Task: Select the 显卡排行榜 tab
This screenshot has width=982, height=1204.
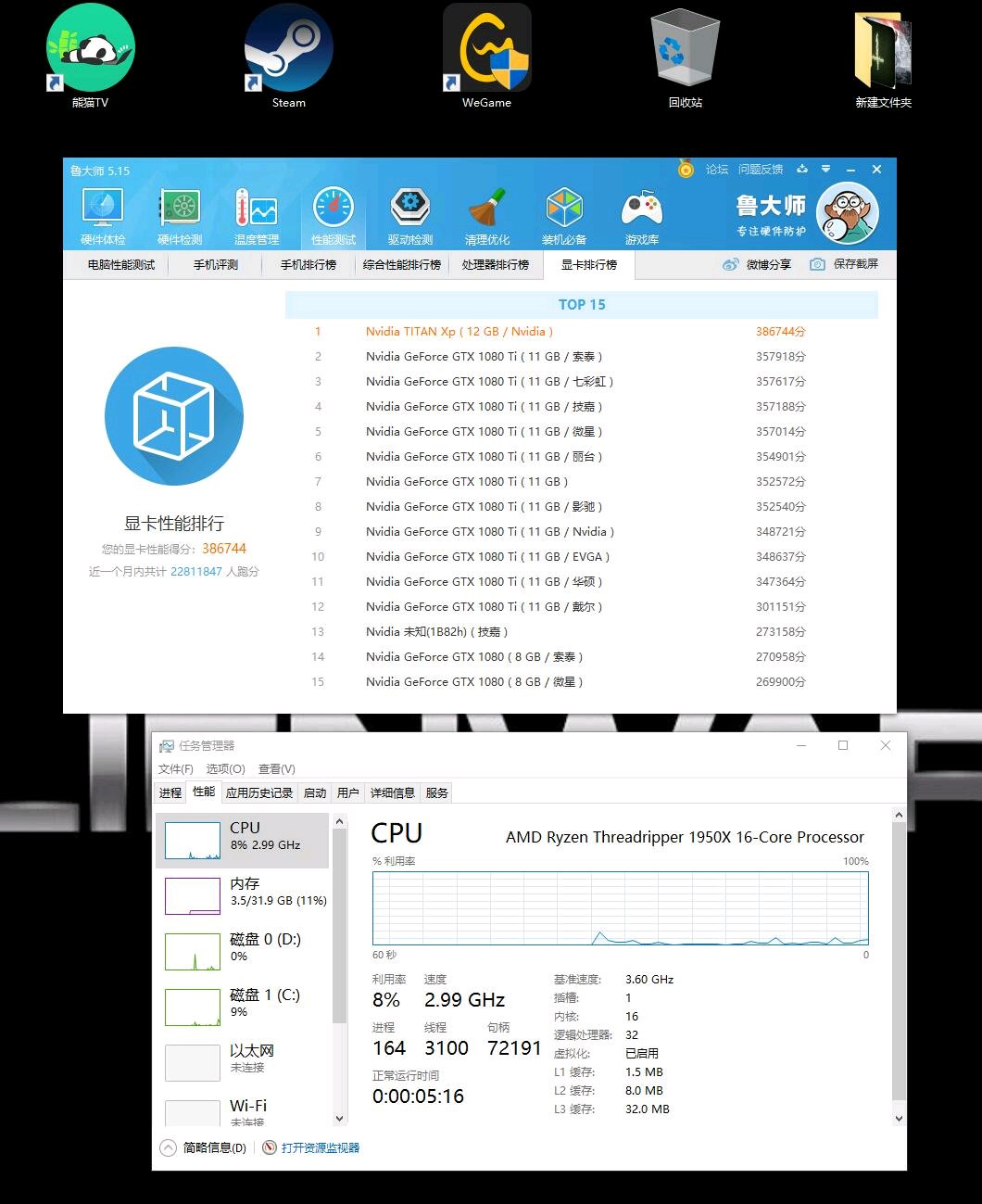Action: click(x=589, y=265)
